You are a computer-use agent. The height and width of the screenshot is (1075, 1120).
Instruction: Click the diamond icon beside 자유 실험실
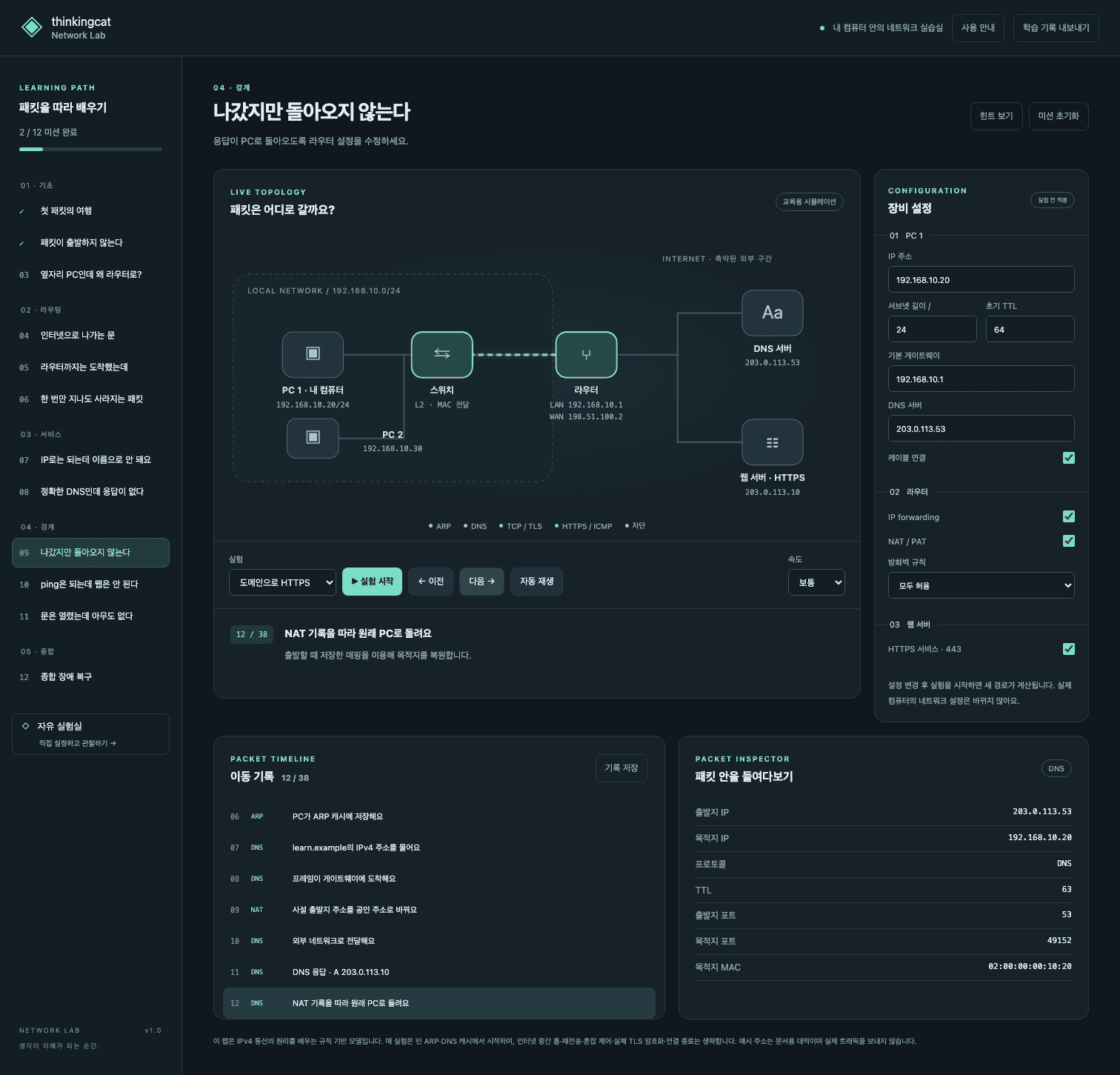(26, 726)
